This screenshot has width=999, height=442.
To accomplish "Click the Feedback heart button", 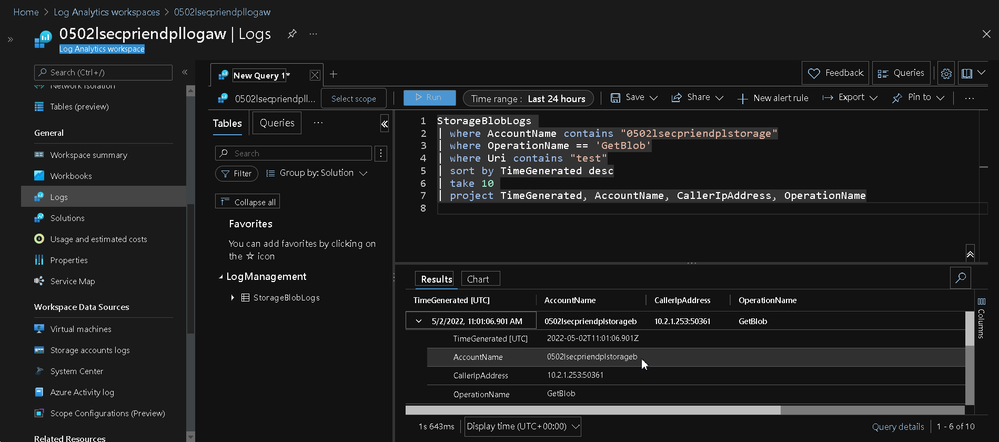I will pyautogui.click(x=835, y=73).
